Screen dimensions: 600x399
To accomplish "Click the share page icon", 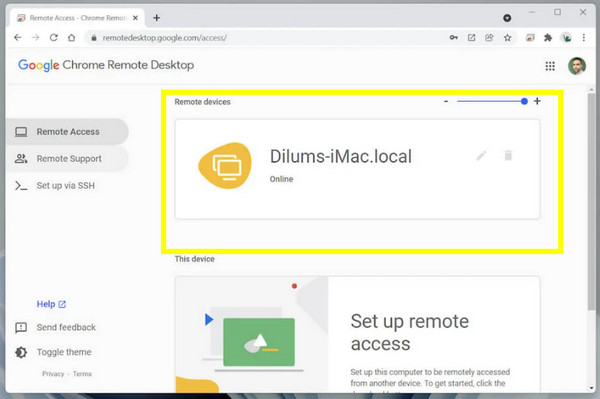I will coord(489,37).
